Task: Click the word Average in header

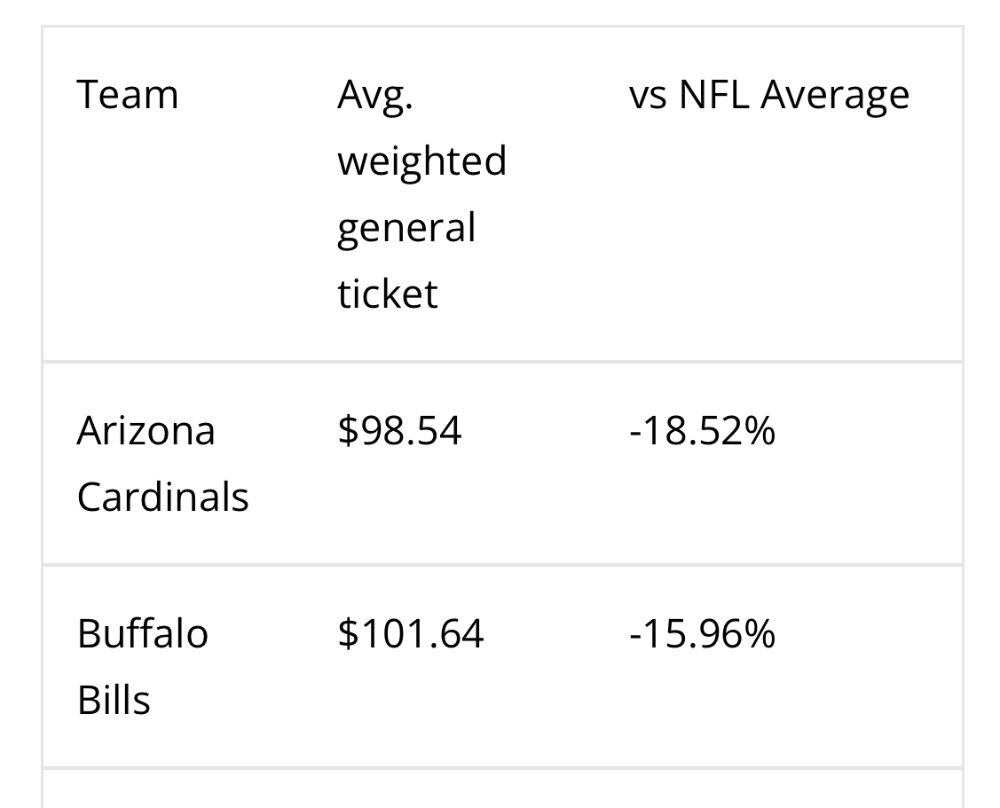Action: pyautogui.click(x=835, y=97)
